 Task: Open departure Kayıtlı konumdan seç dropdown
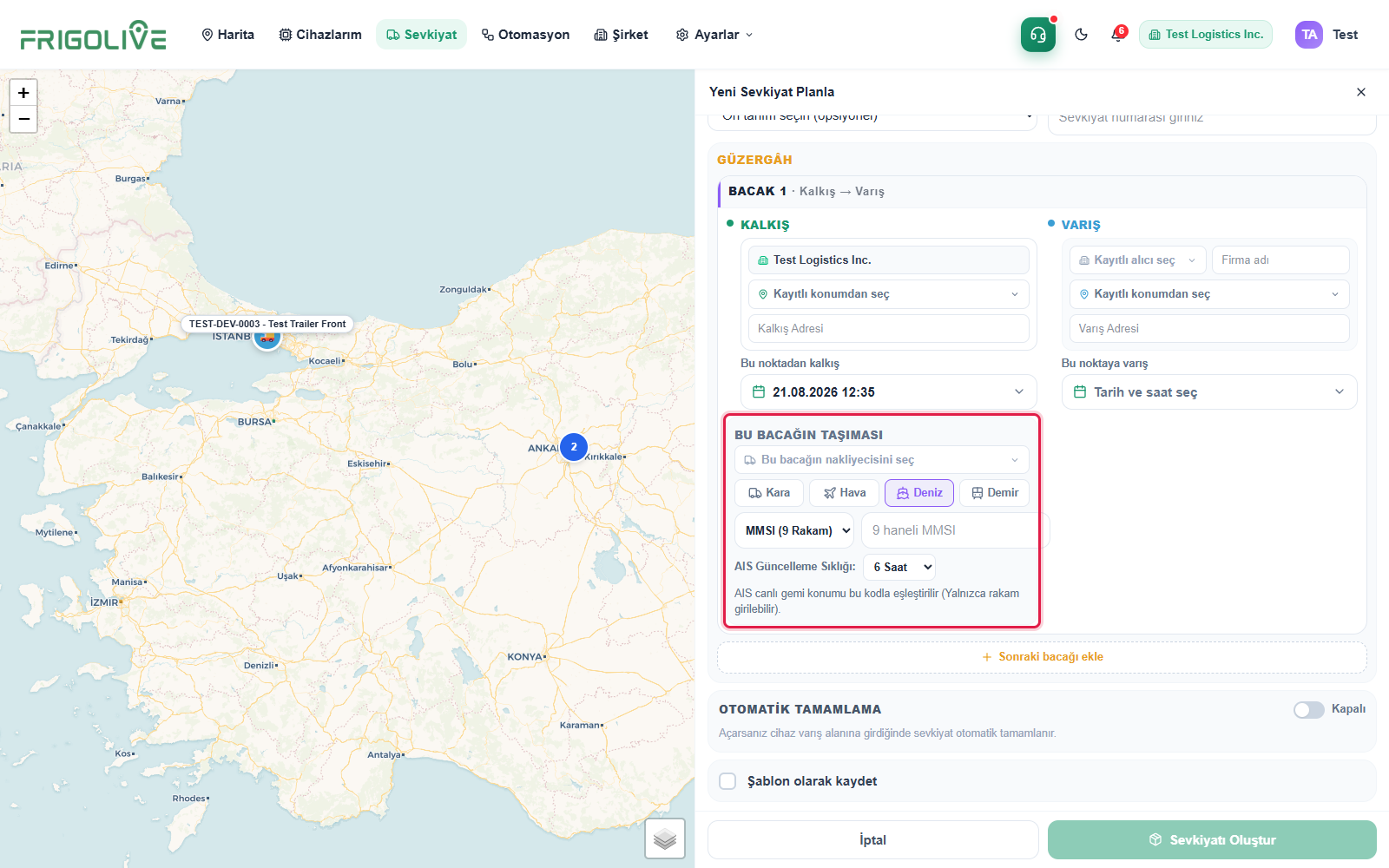point(889,294)
